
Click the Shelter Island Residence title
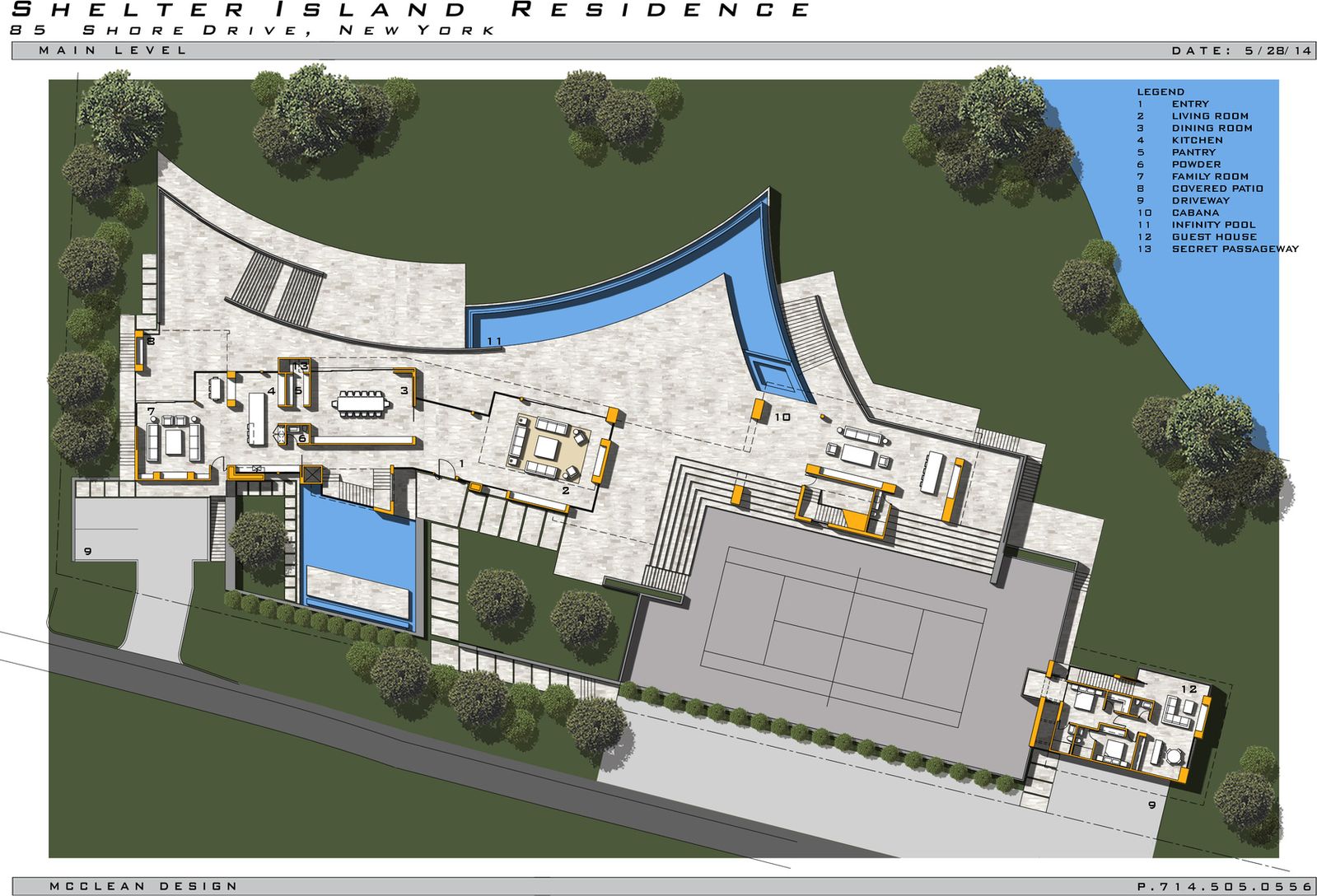point(410,11)
